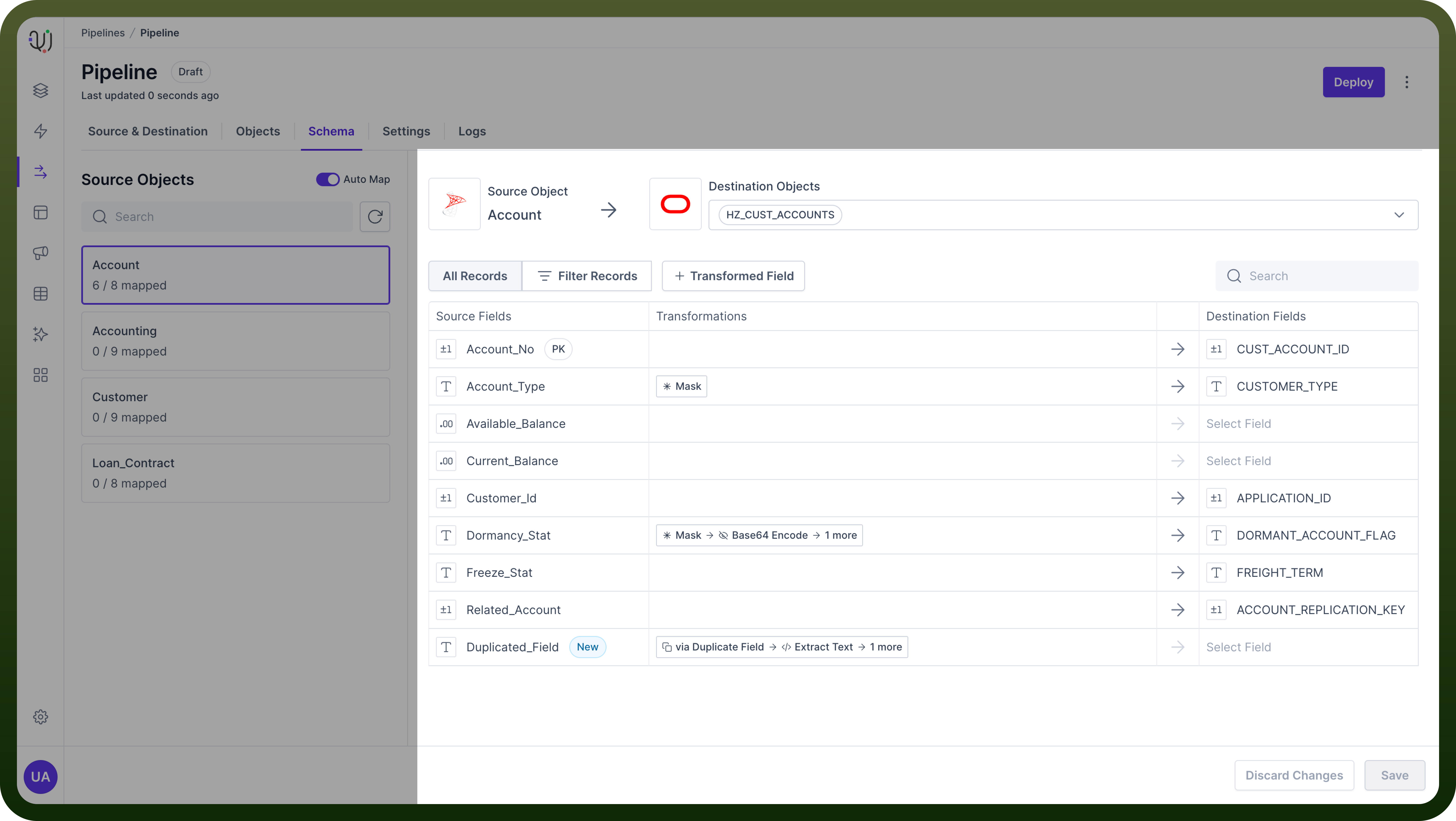The height and width of the screenshot is (821, 1456).
Task: Open the layout panel sidebar icon
Action: [x=41, y=212]
